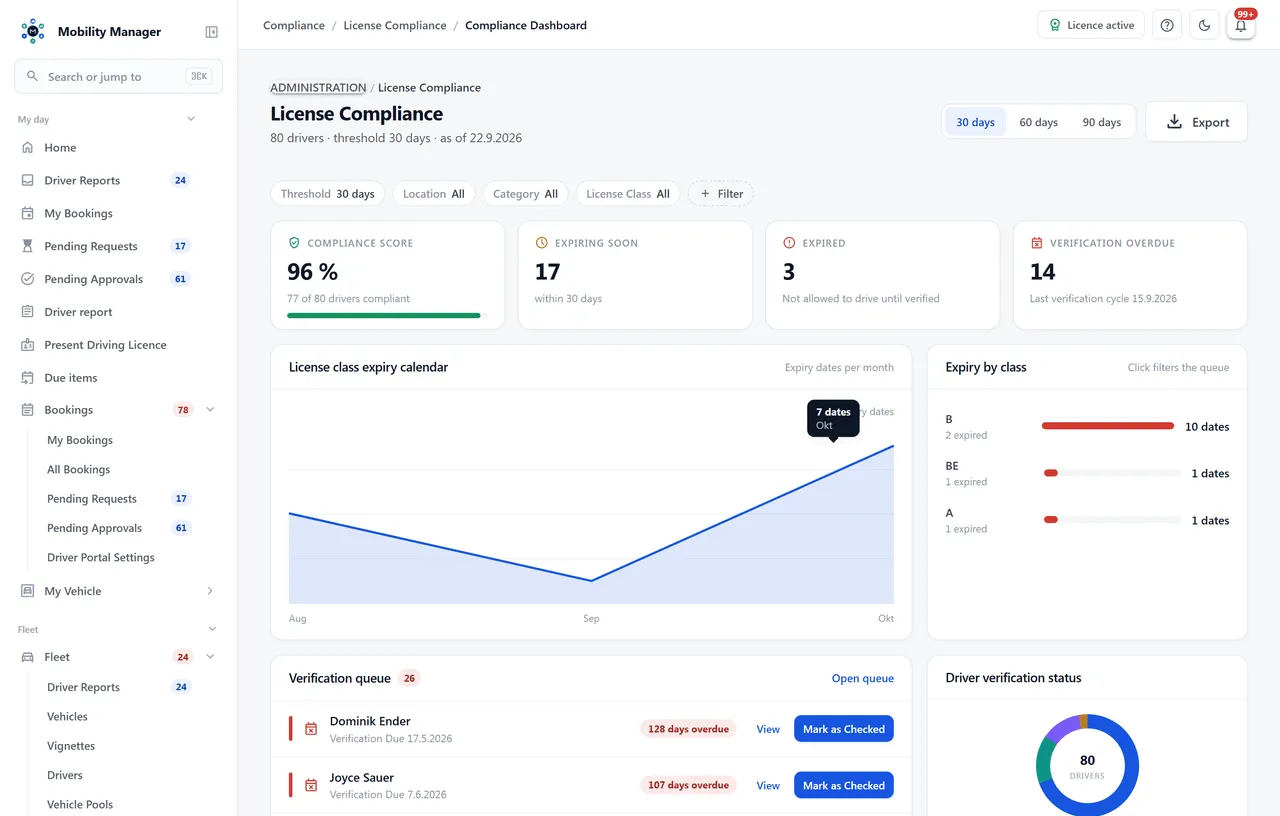The image size is (1280, 816).
Task: Click the Home icon in sidebar
Action: [x=27, y=148]
